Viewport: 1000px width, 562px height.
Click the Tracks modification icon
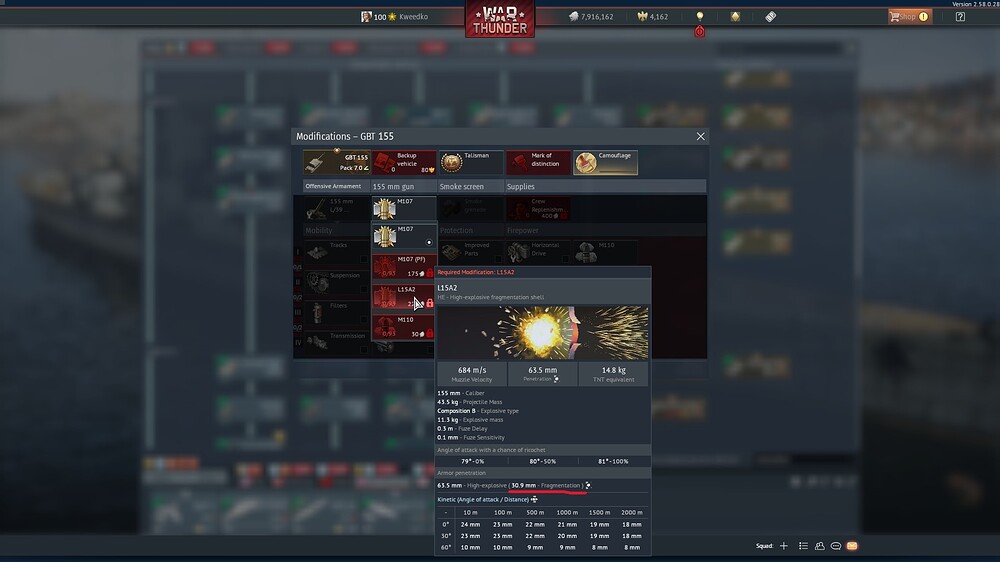point(317,253)
